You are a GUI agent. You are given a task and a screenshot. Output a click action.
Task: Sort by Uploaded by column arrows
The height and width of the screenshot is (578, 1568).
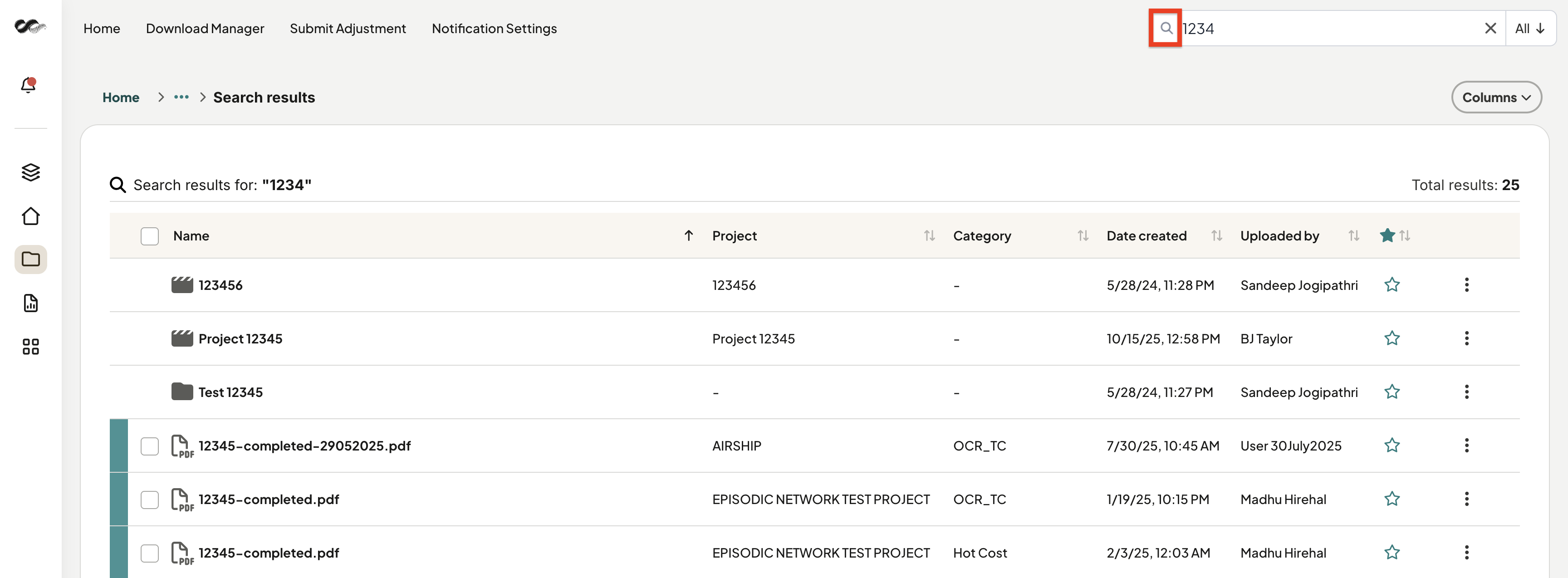[1353, 235]
